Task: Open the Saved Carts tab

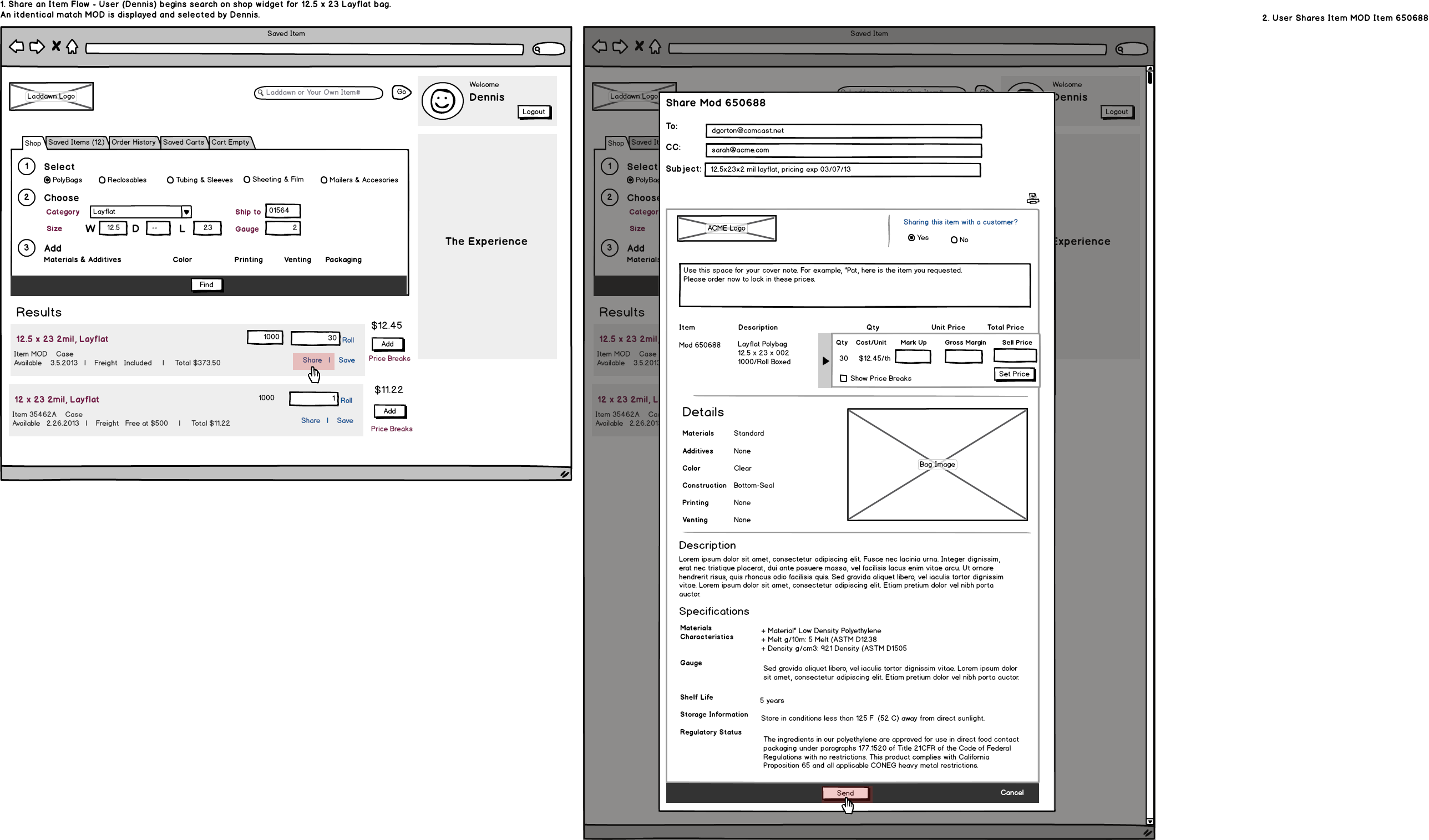Action: pyautogui.click(x=183, y=142)
